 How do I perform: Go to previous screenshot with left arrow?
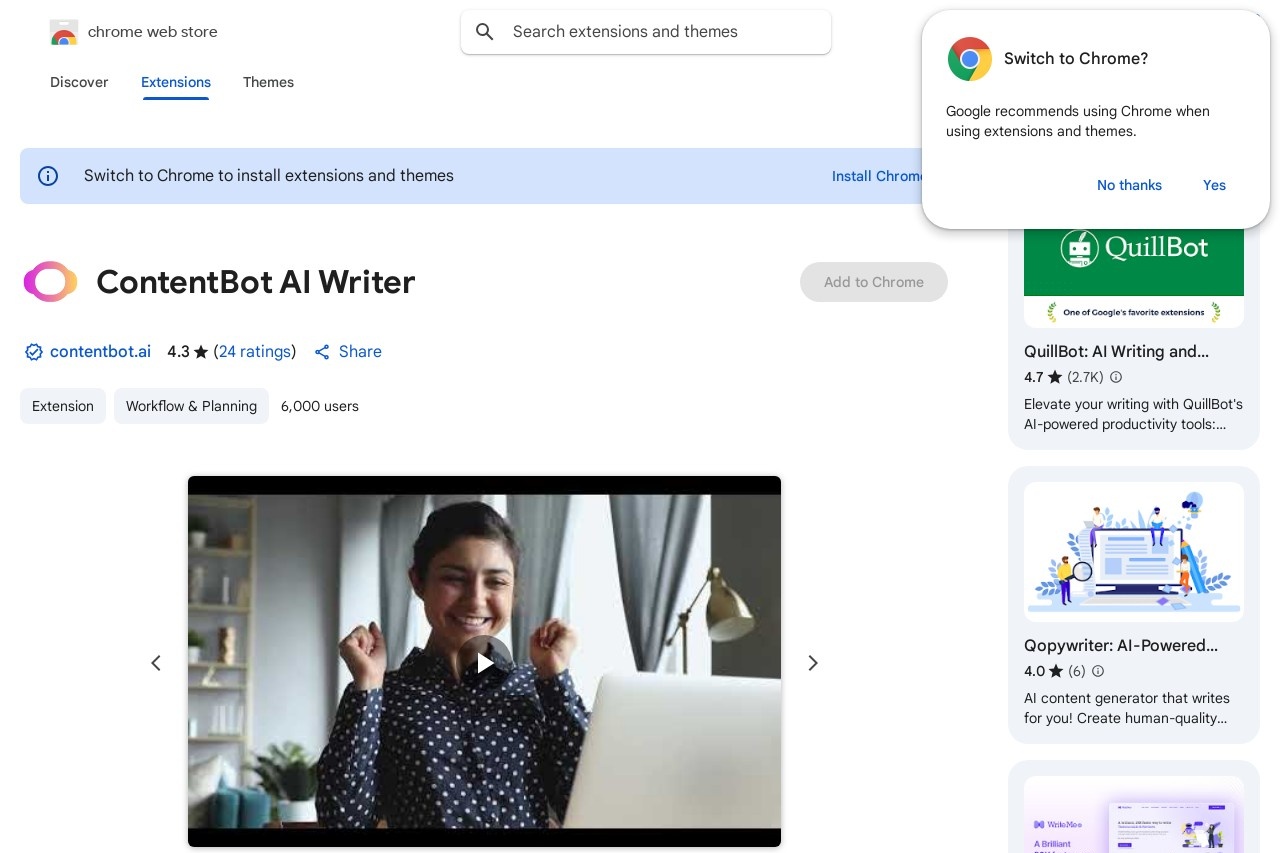tap(156, 663)
